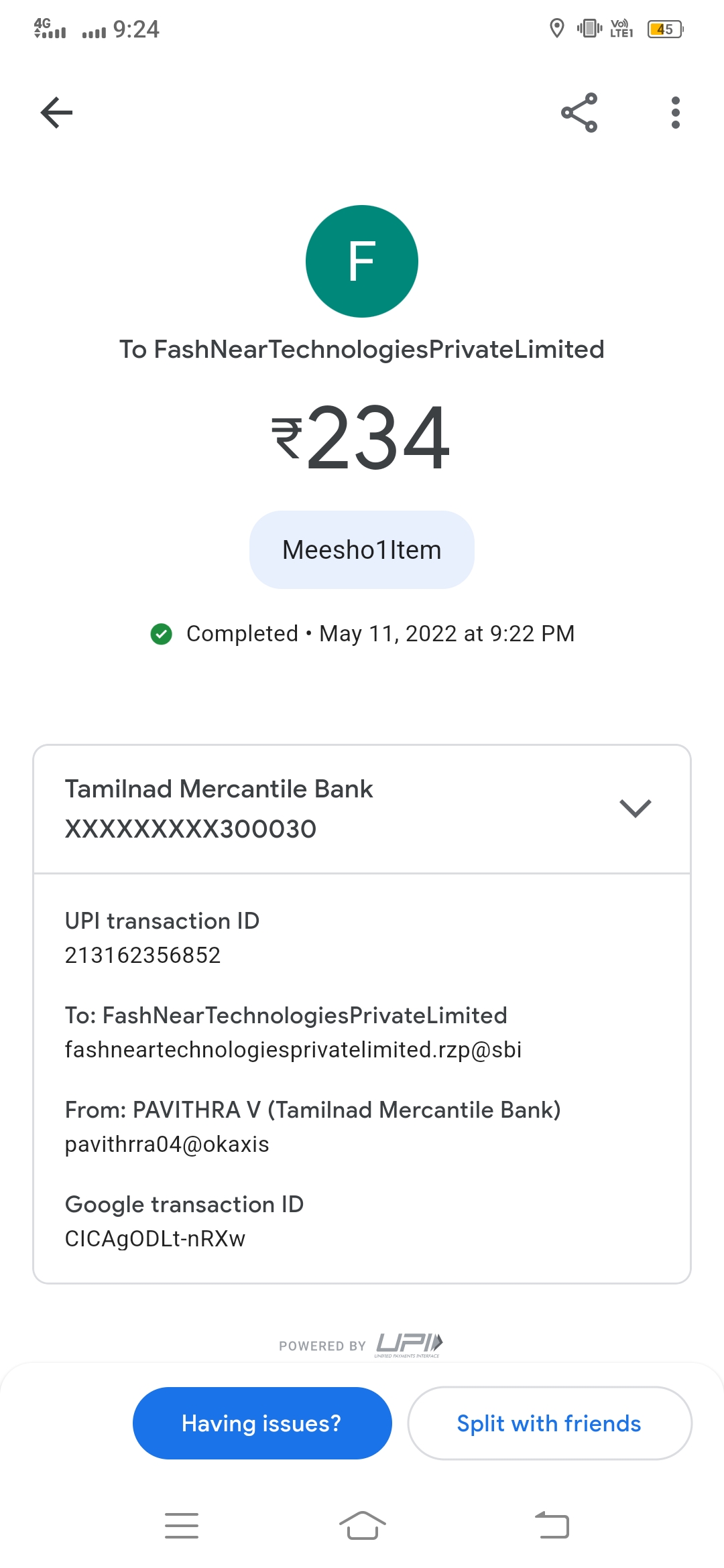Tap the recipient UPI address fashneartechnologiesprivatelimited.rzp@sbi
Image resolution: width=724 pixels, height=1568 pixels.
(293, 1049)
